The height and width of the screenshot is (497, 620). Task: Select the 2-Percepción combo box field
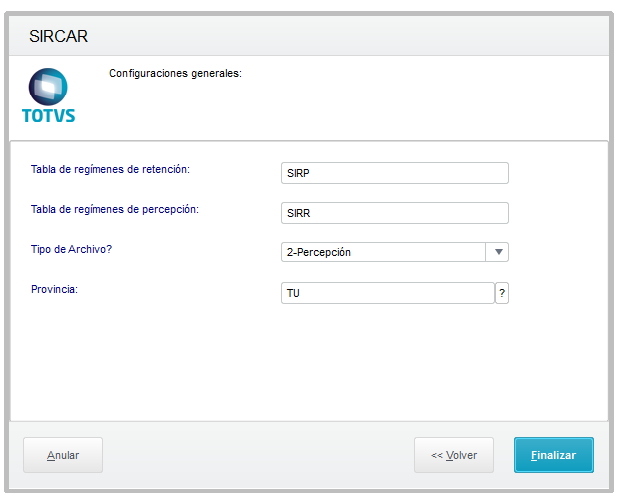coord(384,252)
